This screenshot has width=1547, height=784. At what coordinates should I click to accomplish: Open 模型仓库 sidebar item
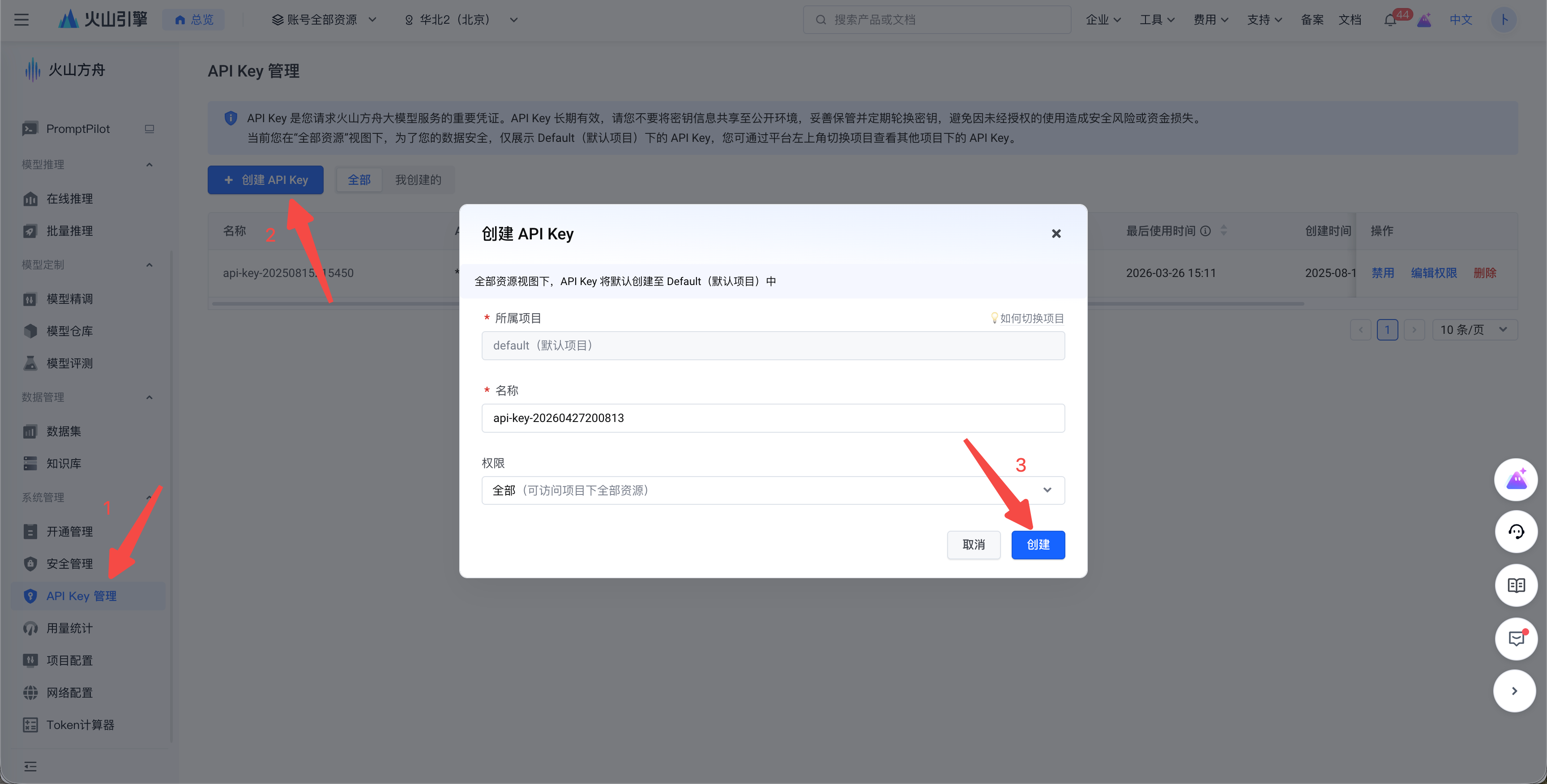(70, 332)
